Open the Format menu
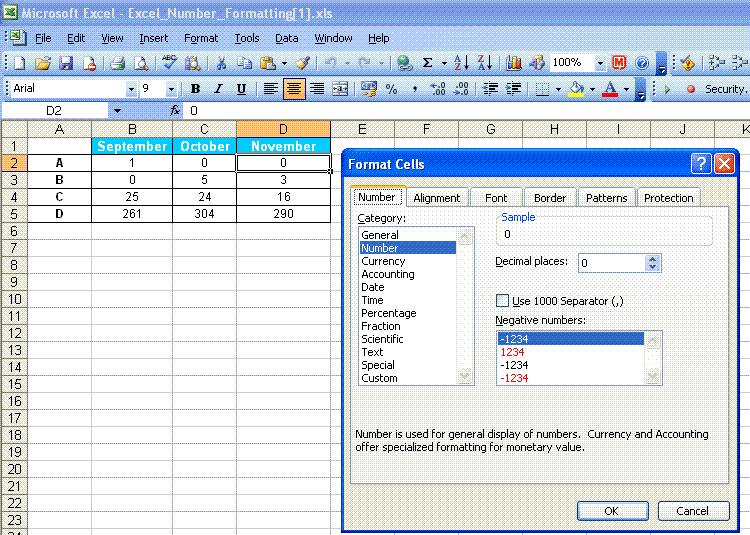Viewport: 750px width, 535px height. coord(201,38)
